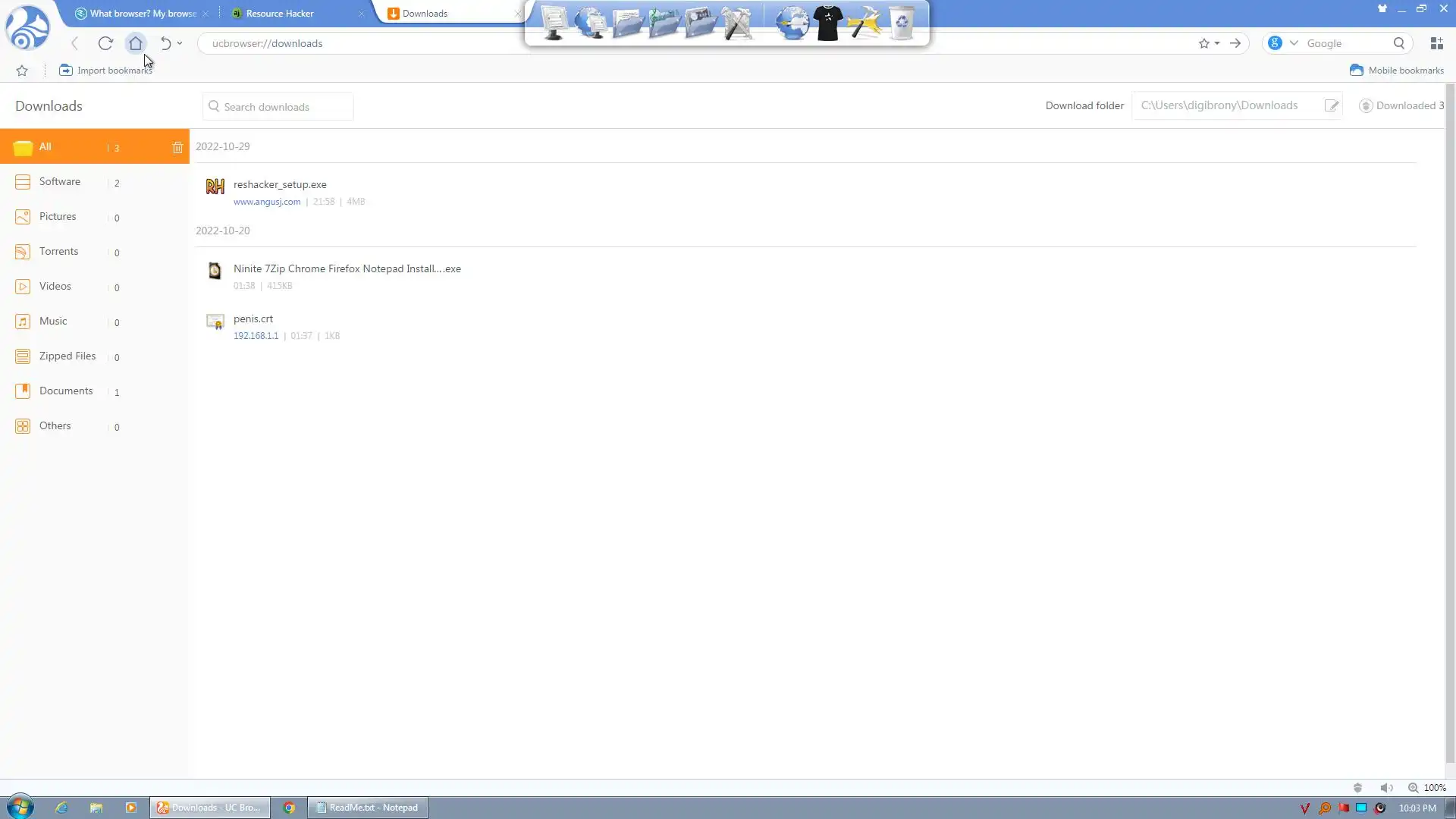Click trash icon next to All category
The height and width of the screenshot is (819, 1456).
(x=177, y=148)
